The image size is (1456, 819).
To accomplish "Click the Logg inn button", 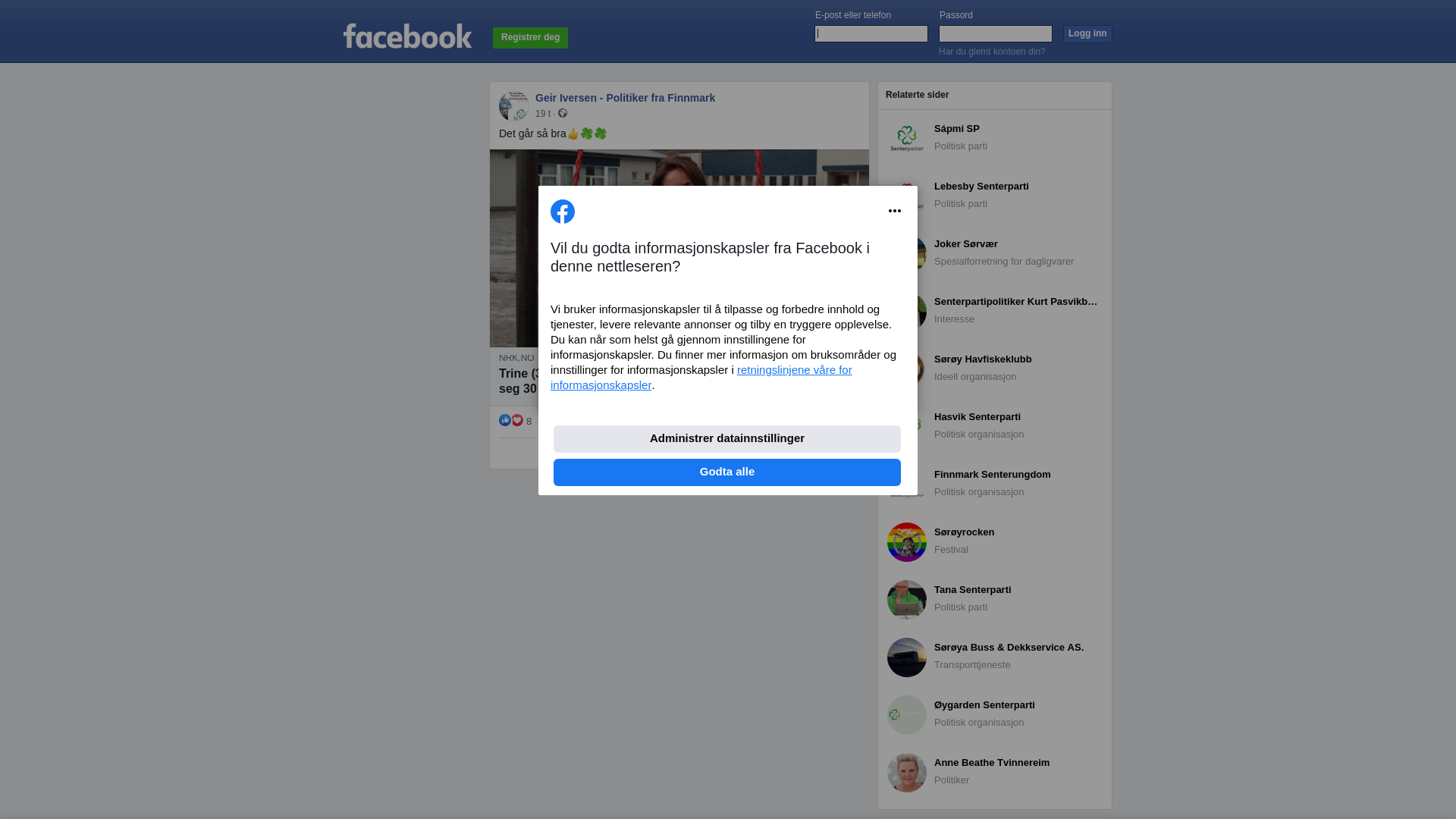I will (1087, 34).
